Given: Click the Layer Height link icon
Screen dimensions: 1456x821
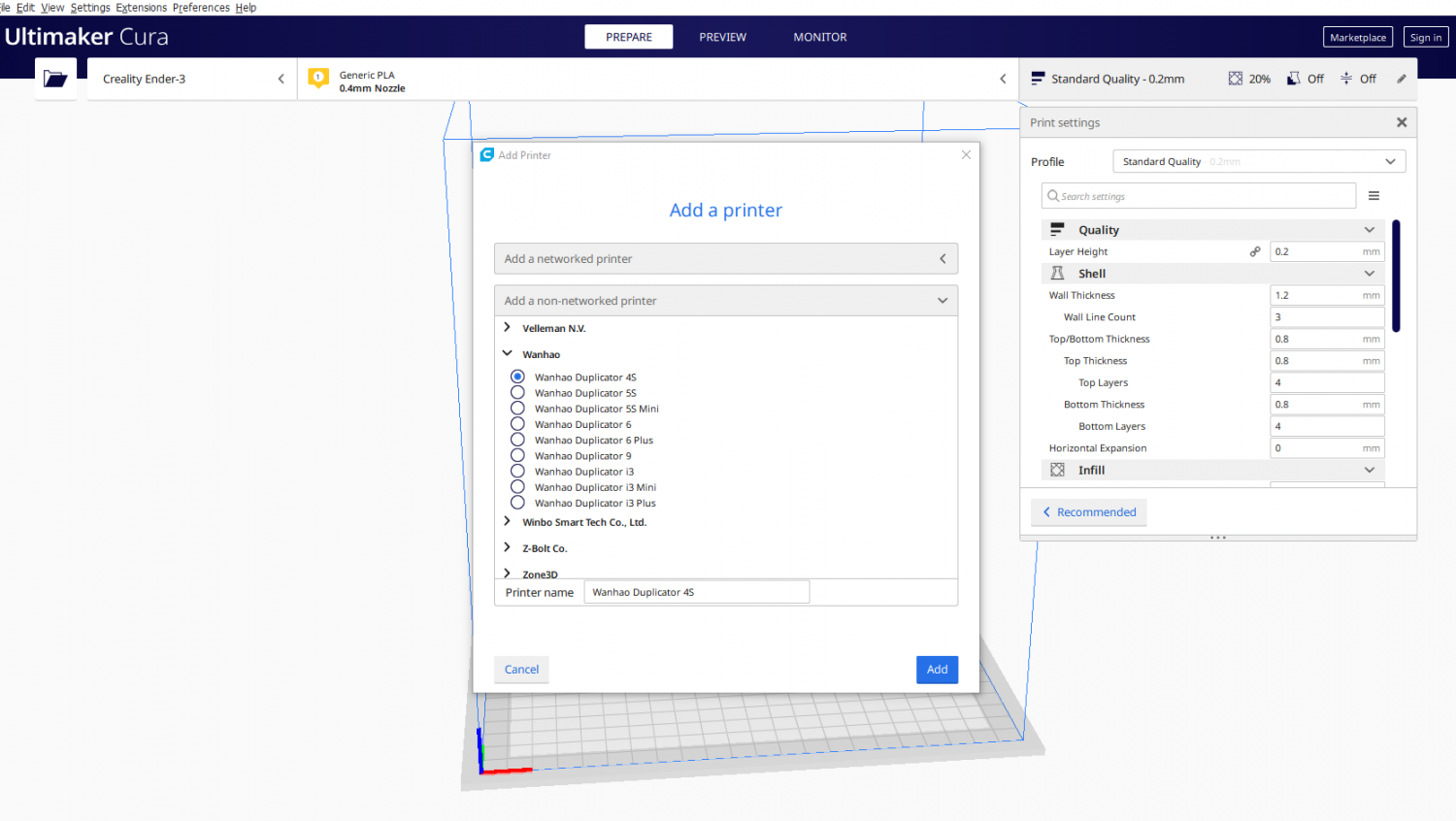Looking at the screenshot, I should (x=1255, y=251).
